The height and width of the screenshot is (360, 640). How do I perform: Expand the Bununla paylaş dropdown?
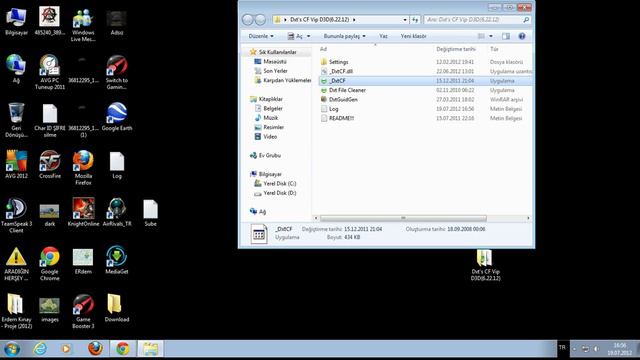(x=344, y=36)
